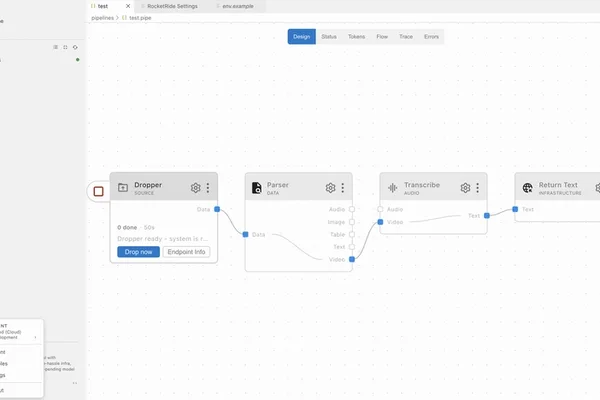This screenshot has width=600, height=400.
Task: Open the env.example tab
Action: [238, 6]
